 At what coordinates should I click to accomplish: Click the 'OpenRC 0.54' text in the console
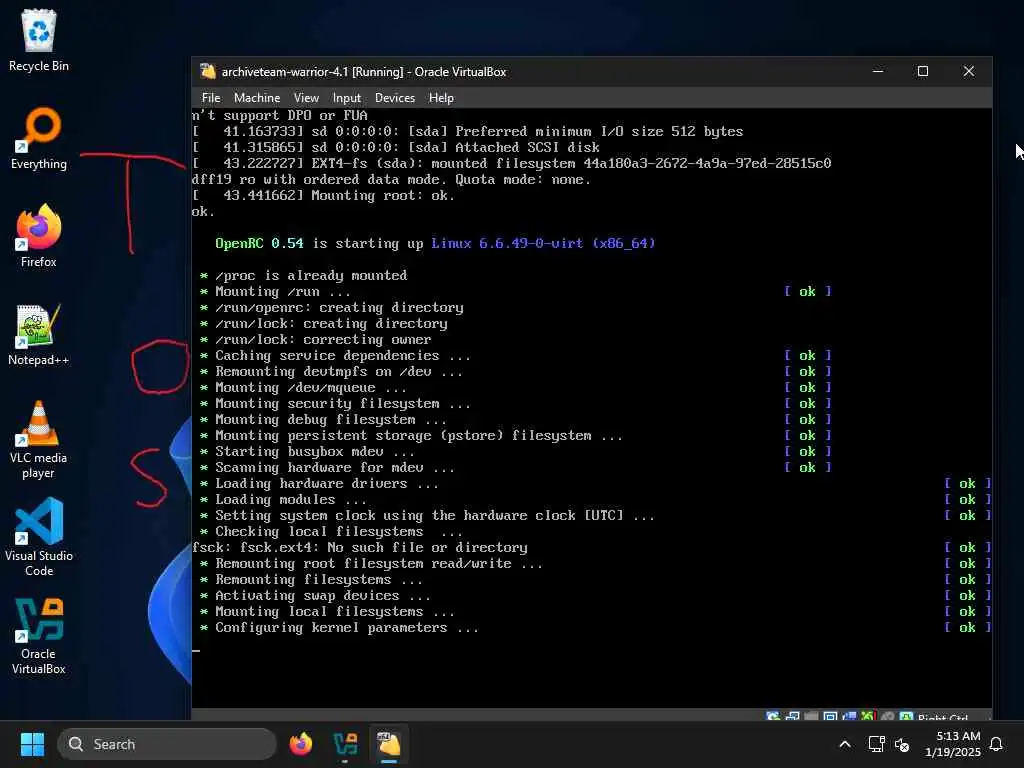click(x=259, y=244)
